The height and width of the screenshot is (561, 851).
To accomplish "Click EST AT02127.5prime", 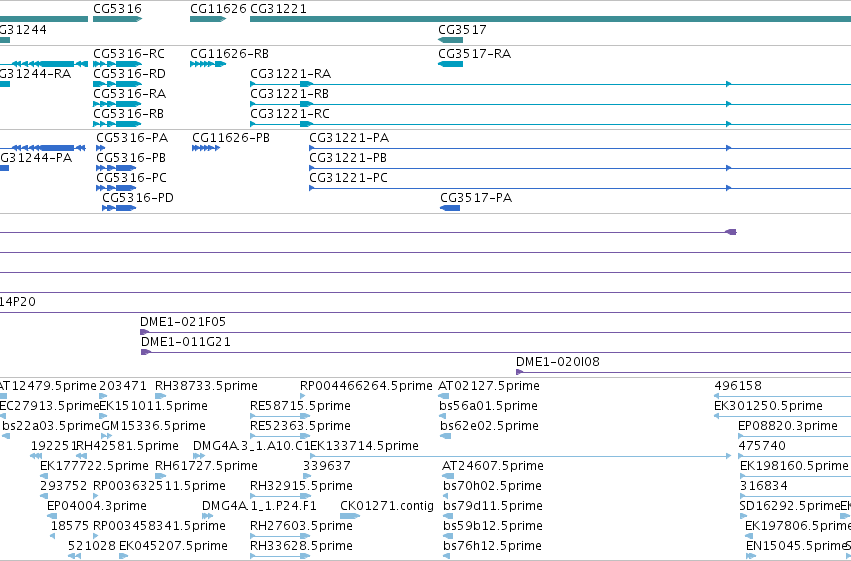I will [x=489, y=386].
